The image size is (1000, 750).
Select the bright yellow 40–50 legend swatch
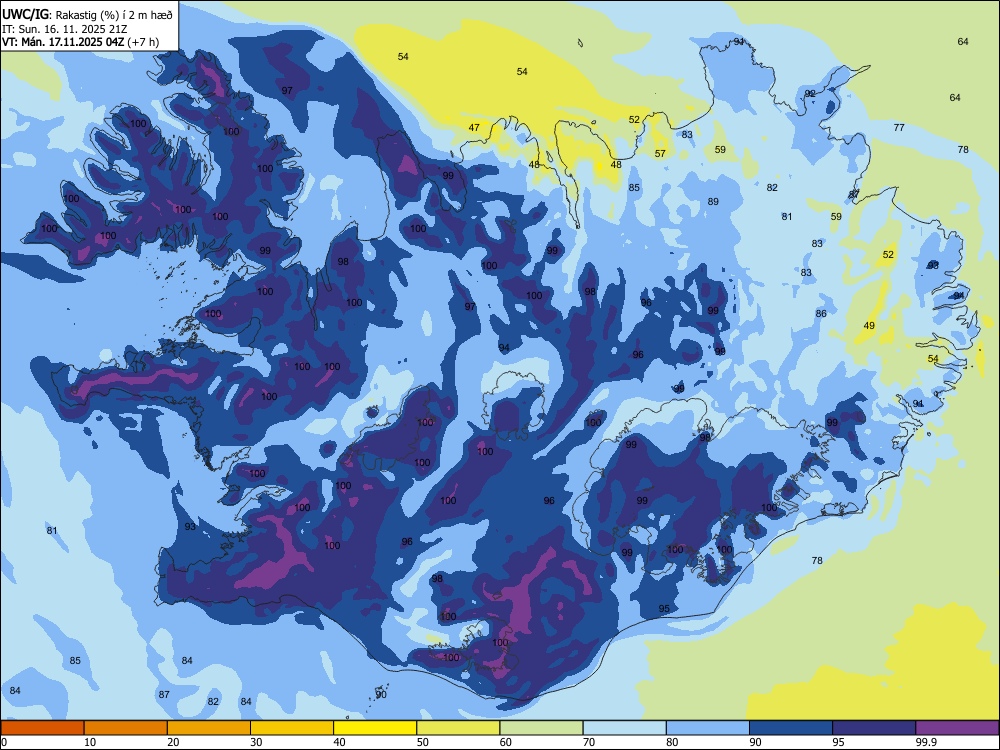(375, 728)
